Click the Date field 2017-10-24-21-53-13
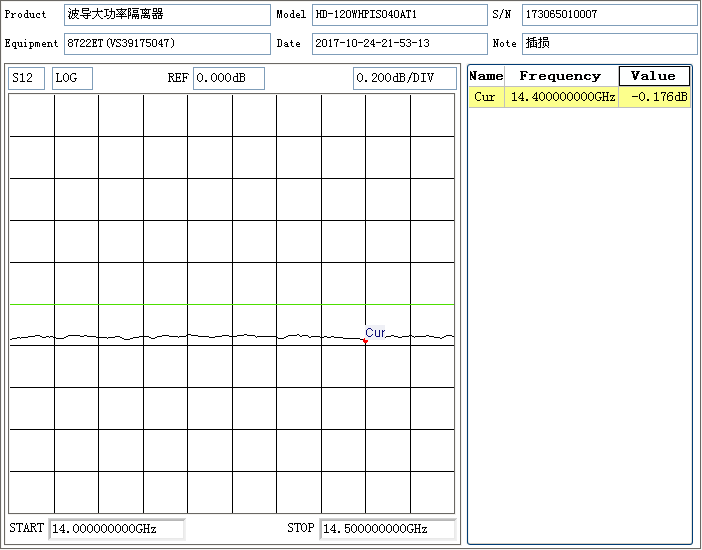702x550 pixels. [399, 43]
